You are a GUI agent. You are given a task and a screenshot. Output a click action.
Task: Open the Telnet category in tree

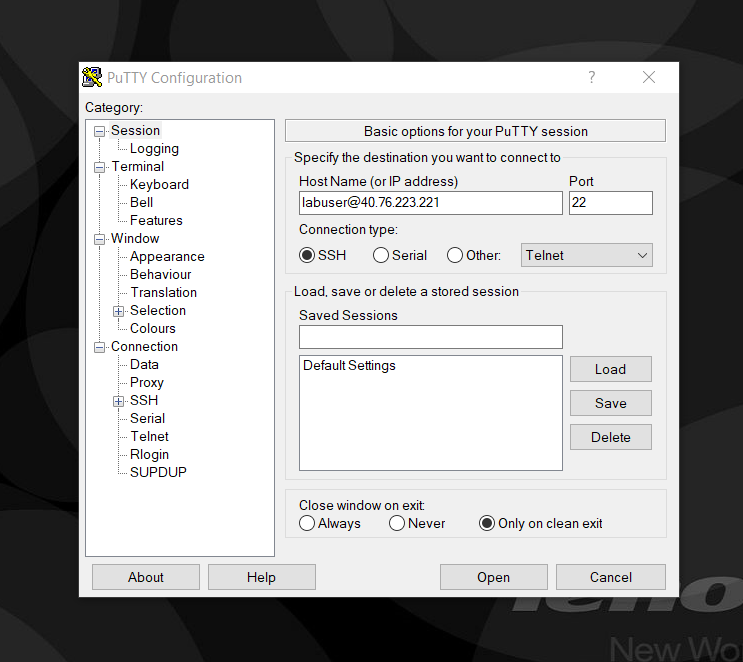[149, 436]
